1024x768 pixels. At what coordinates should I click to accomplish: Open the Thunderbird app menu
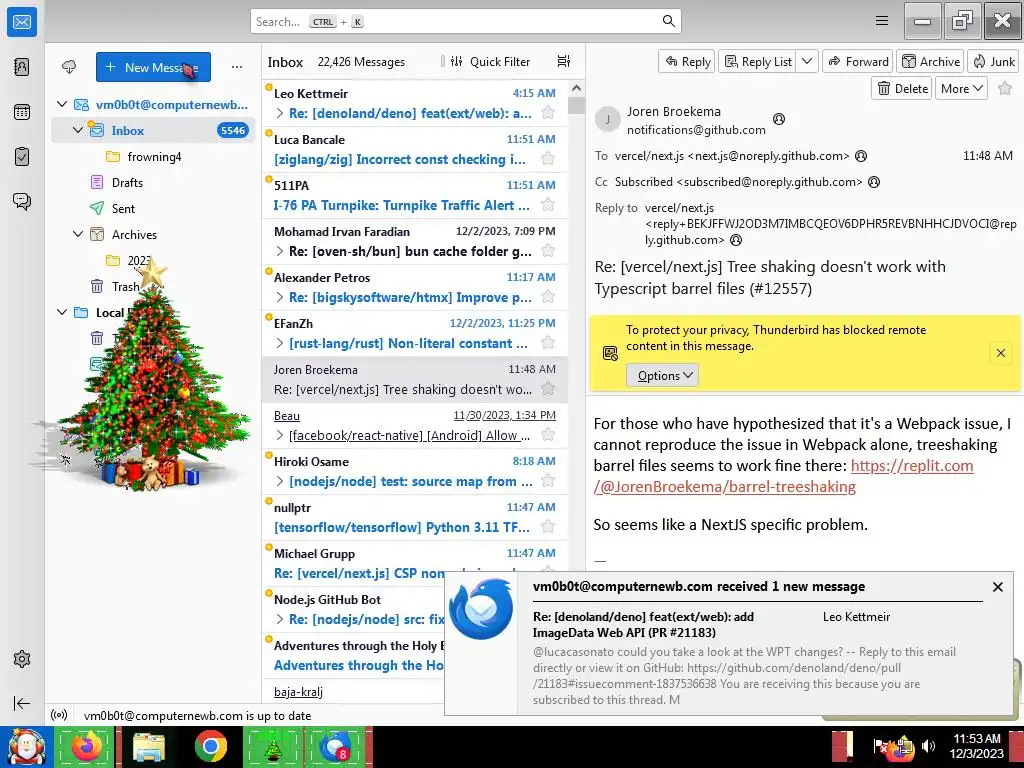click(882, 21)
